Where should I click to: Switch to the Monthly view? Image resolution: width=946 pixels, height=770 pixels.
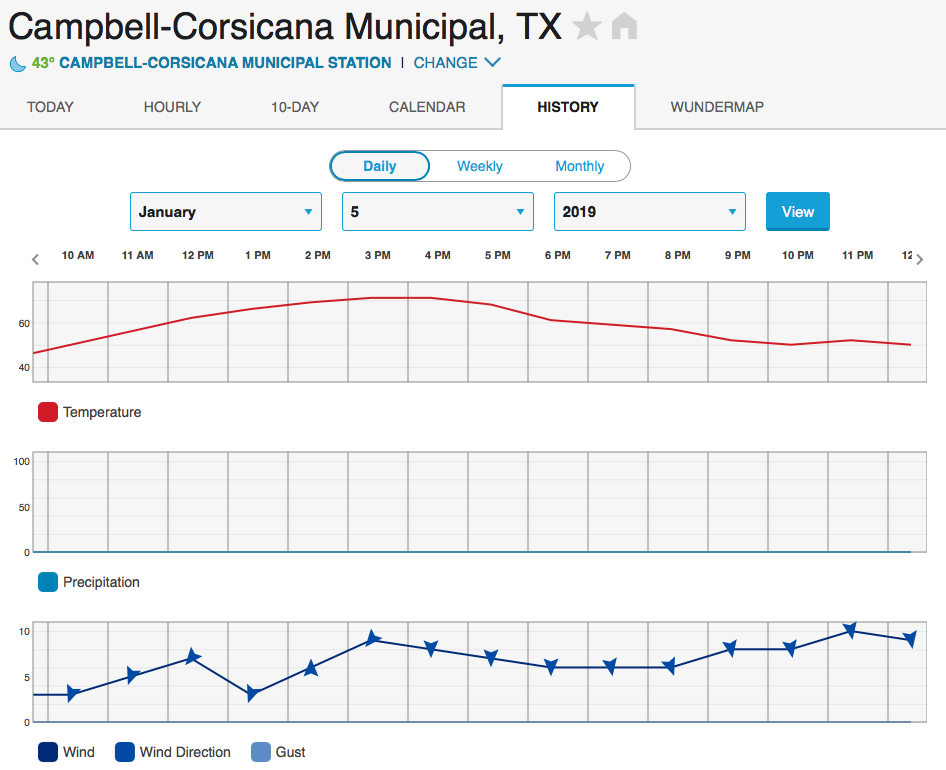[579, 166]
